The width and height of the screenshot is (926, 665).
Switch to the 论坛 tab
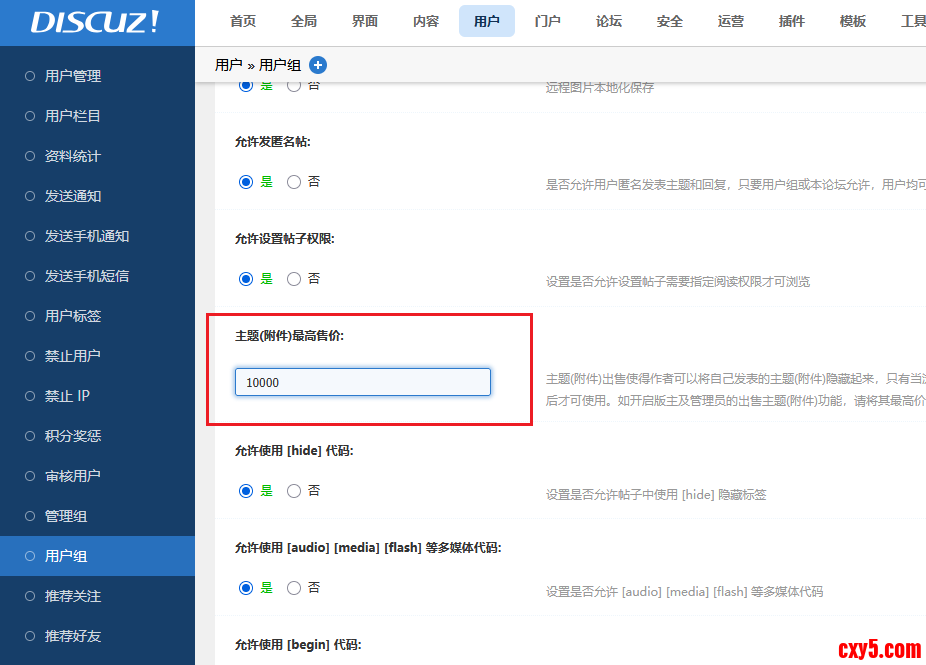click(x=608, y=21)
